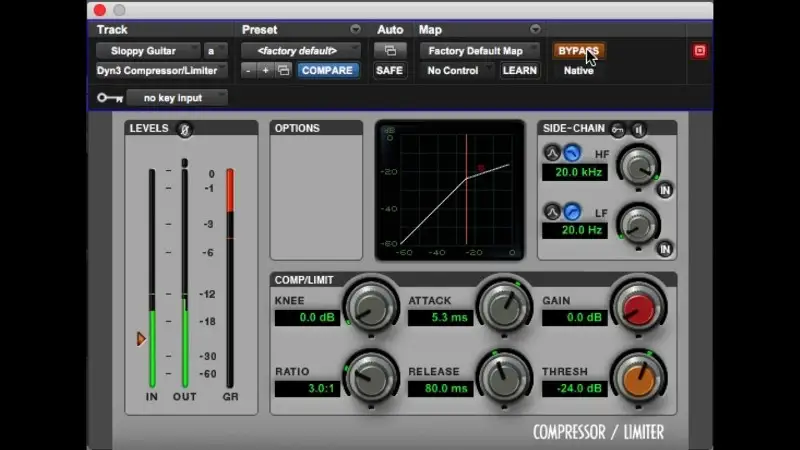
Task: Toggle the phase invert button in Levels
Action: coord(184,129)
